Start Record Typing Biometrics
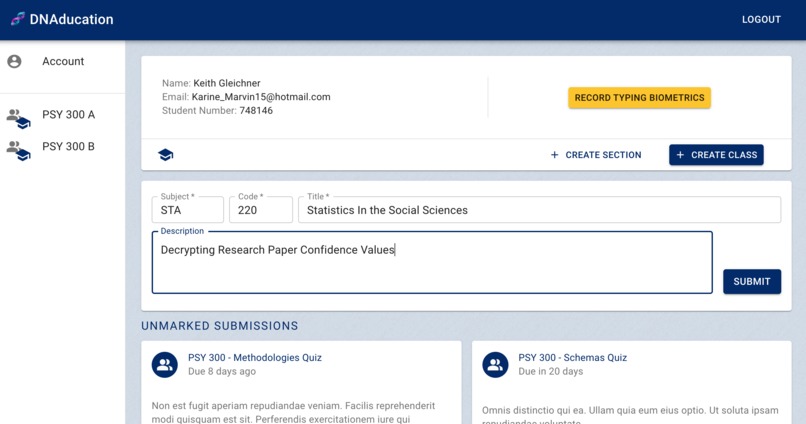Screen dimensions: 806x424 pyautogui.click(x=639, y=98)
